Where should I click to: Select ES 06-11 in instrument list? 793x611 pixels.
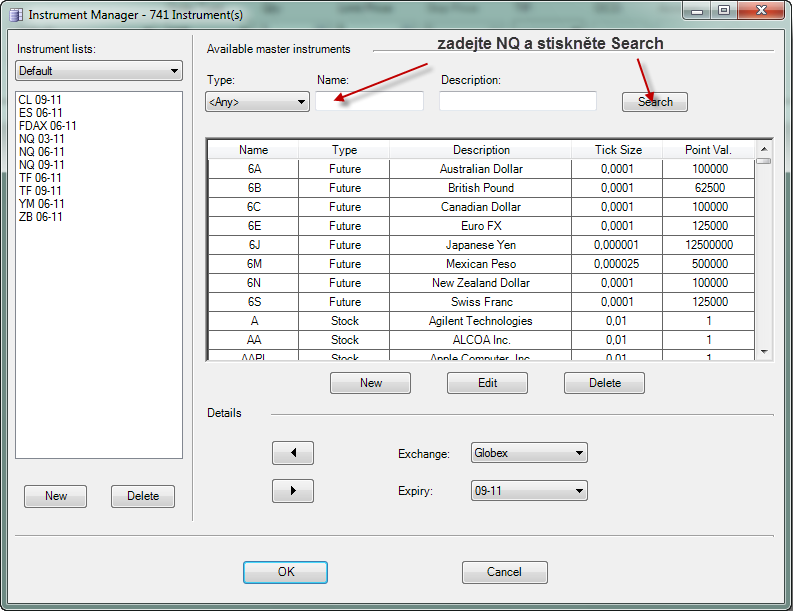(40, 113)
